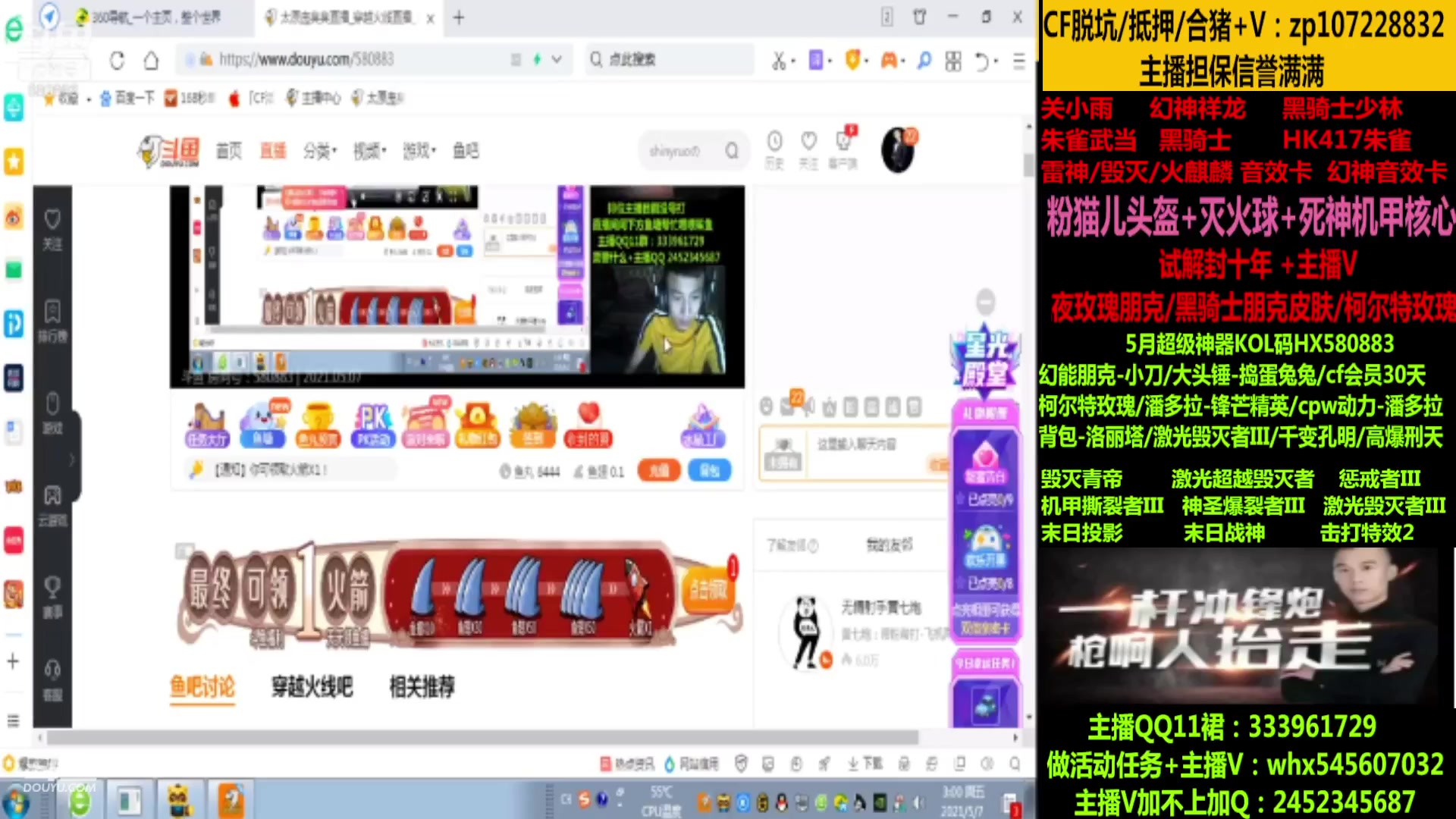Click the 点击领取 rocket reward button
The height and width of the screenshot is (819, 1456).
[708, 590]
